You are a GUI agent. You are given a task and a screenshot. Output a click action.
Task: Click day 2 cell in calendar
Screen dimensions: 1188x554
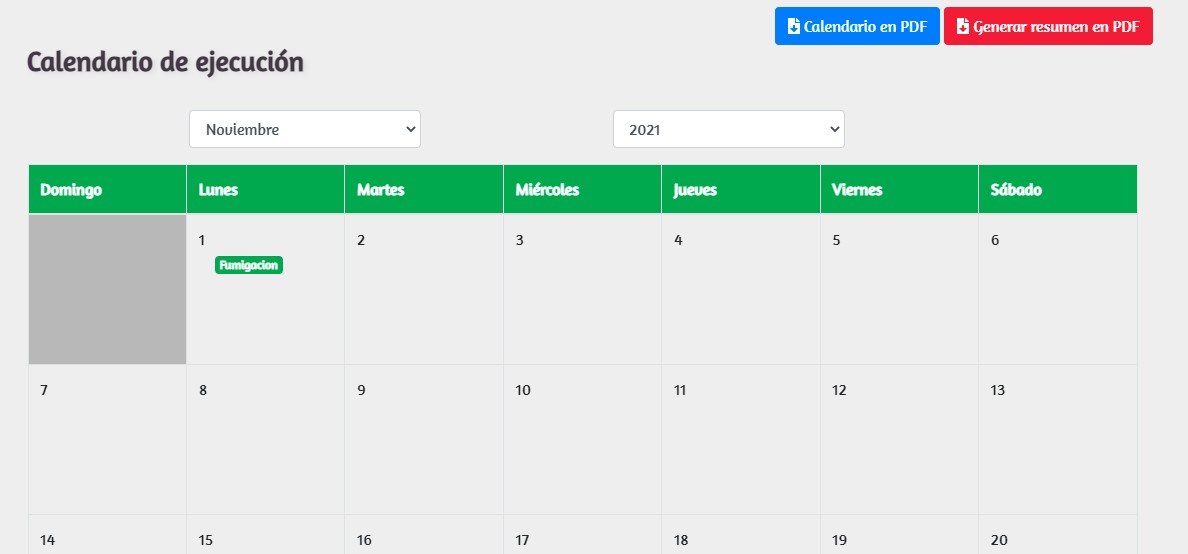click(424, 289)
